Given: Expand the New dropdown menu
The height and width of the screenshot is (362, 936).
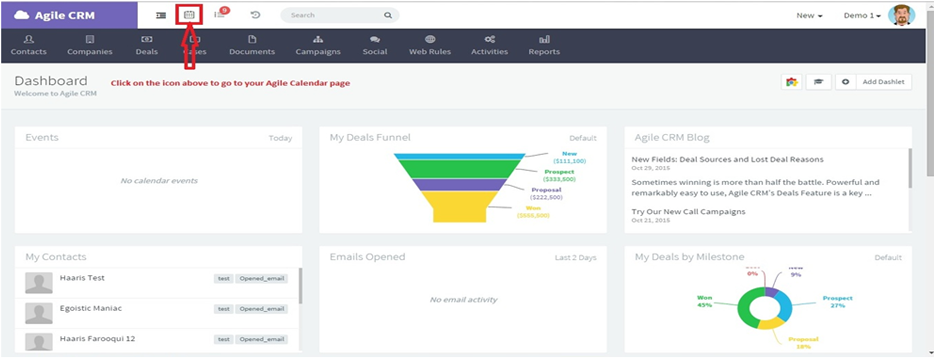Looking at the screenshot, I should point(809,16).
